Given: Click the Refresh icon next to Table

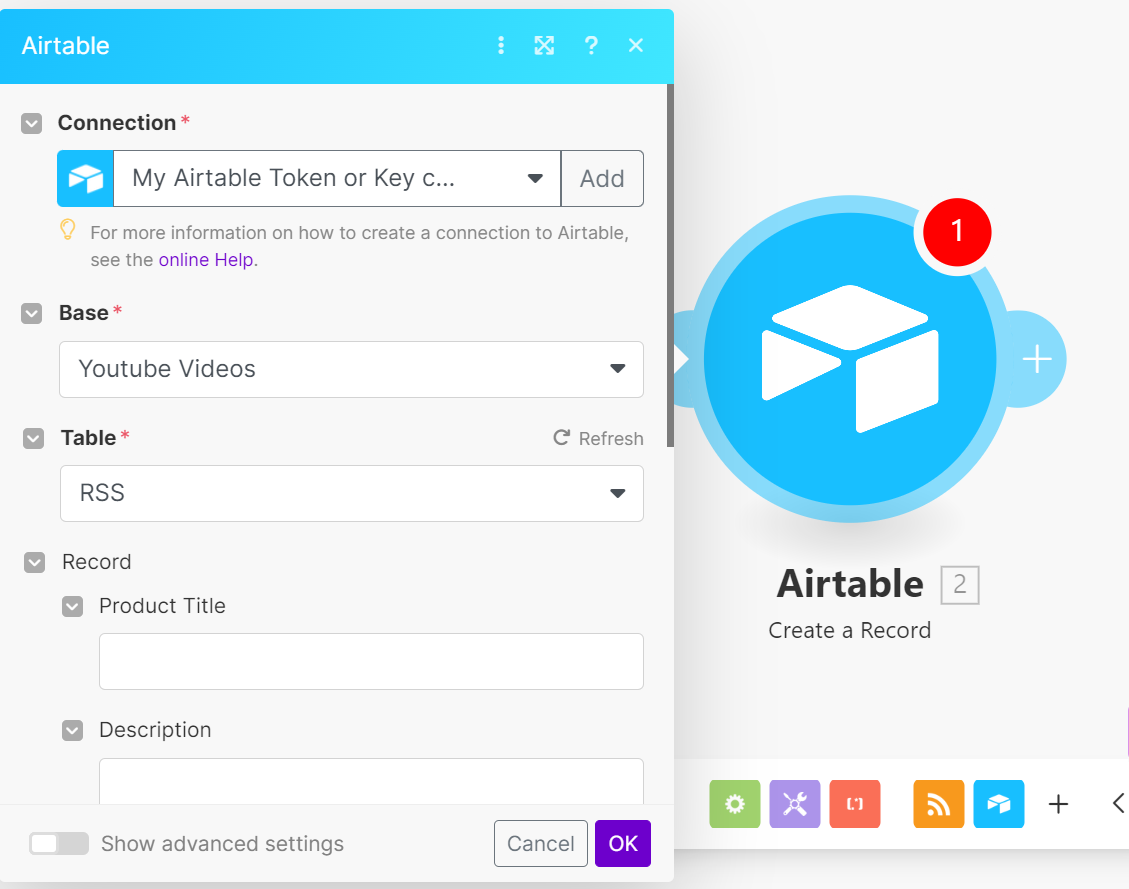Looking at the screenshot, I should (x=562, y=438).
